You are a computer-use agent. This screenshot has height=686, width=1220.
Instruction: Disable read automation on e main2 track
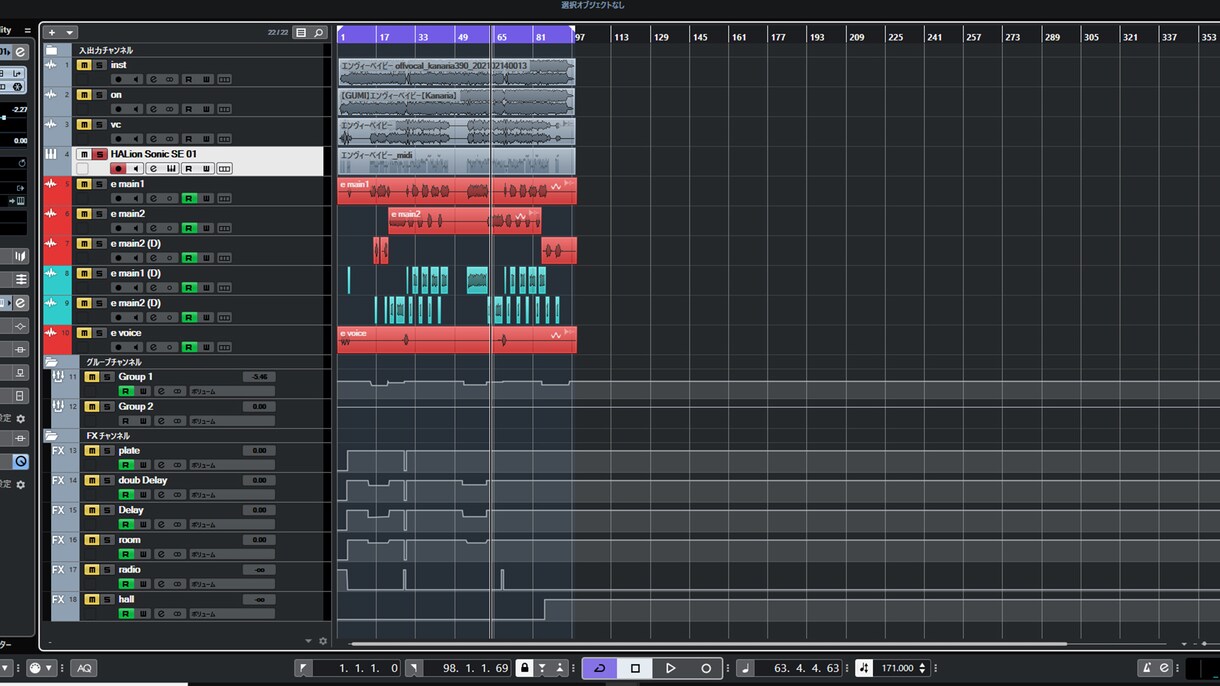click(188, 228)
